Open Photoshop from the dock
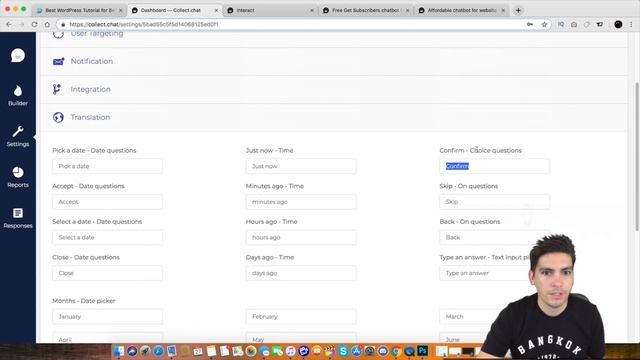This screenshot has width=640, height=360. point(422,351)
